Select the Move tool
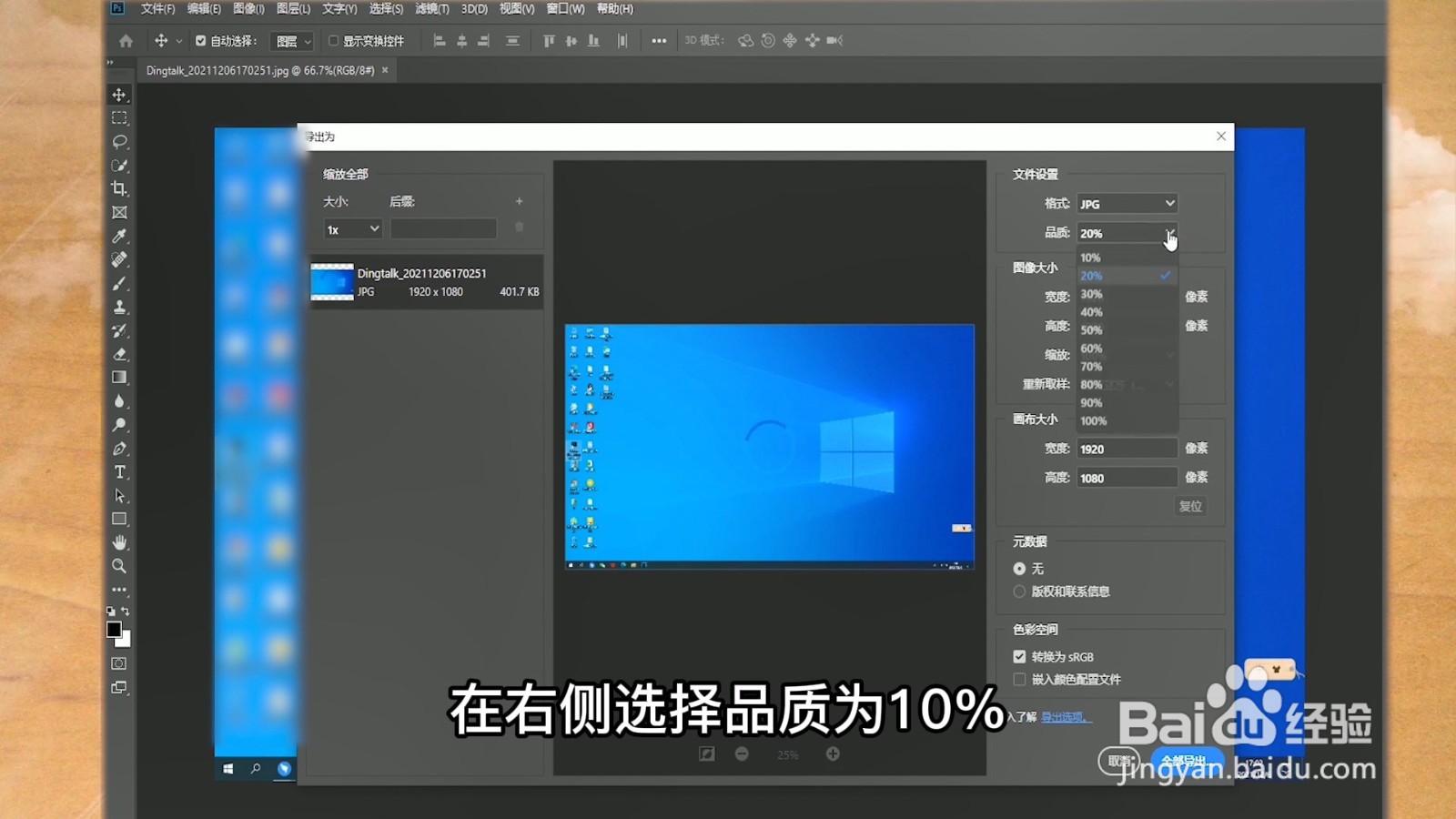 tap(118, 93)
